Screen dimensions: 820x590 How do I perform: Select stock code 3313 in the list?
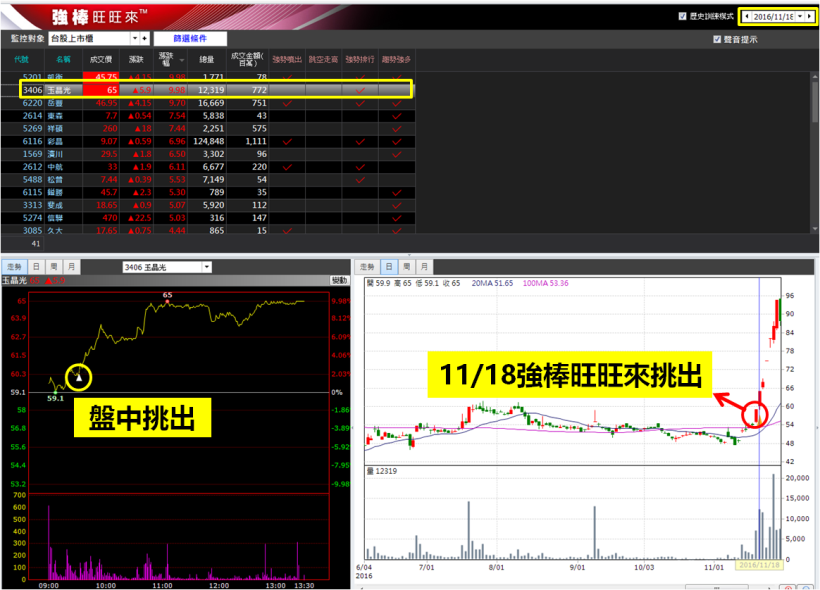(32, 205)
